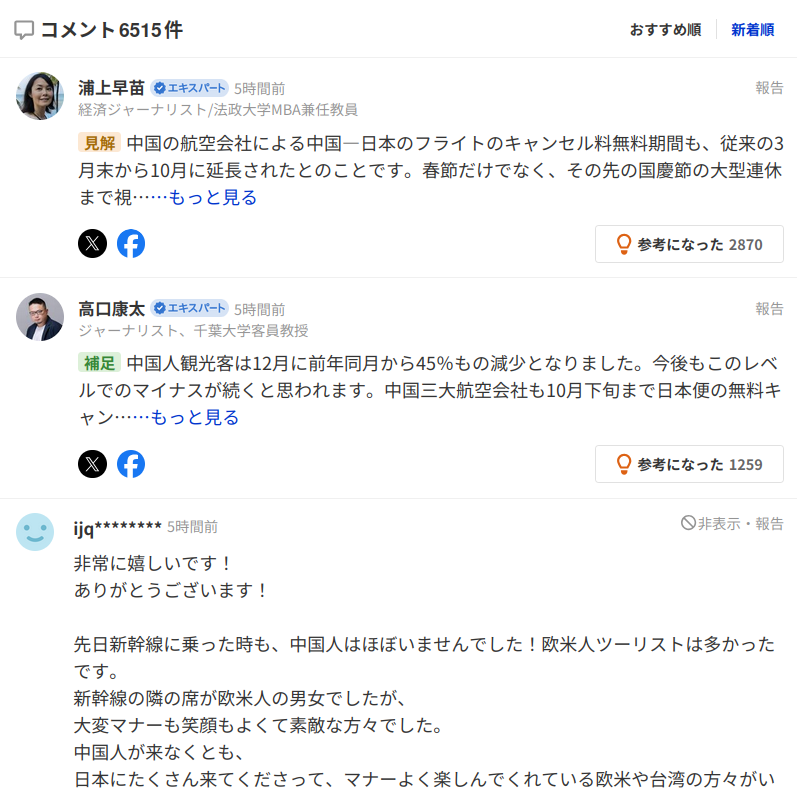
Task: Report 高口康太's comment via 報告
Action: (769, 309)
